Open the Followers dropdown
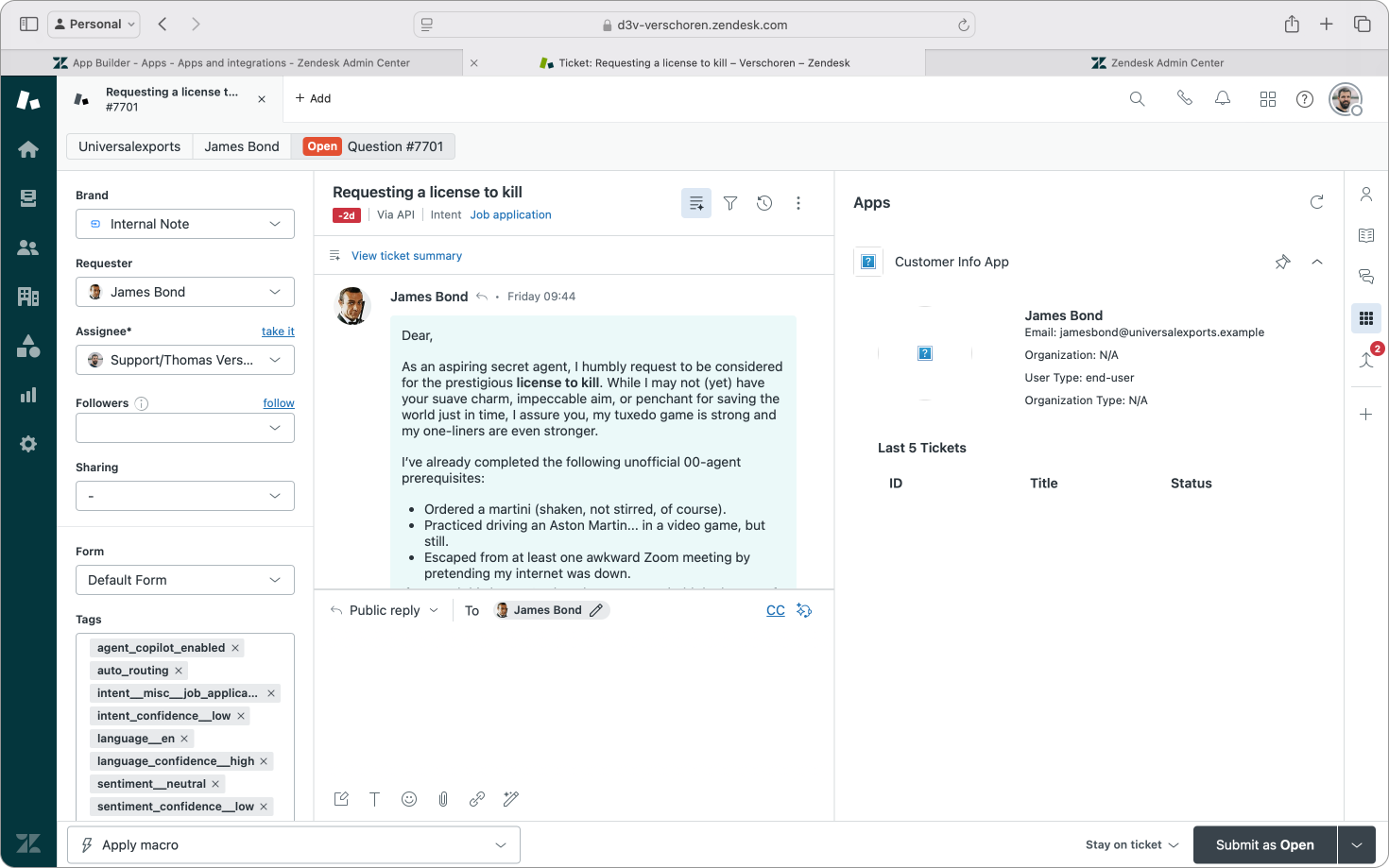1389x868 pixels. tap(185, 428)
